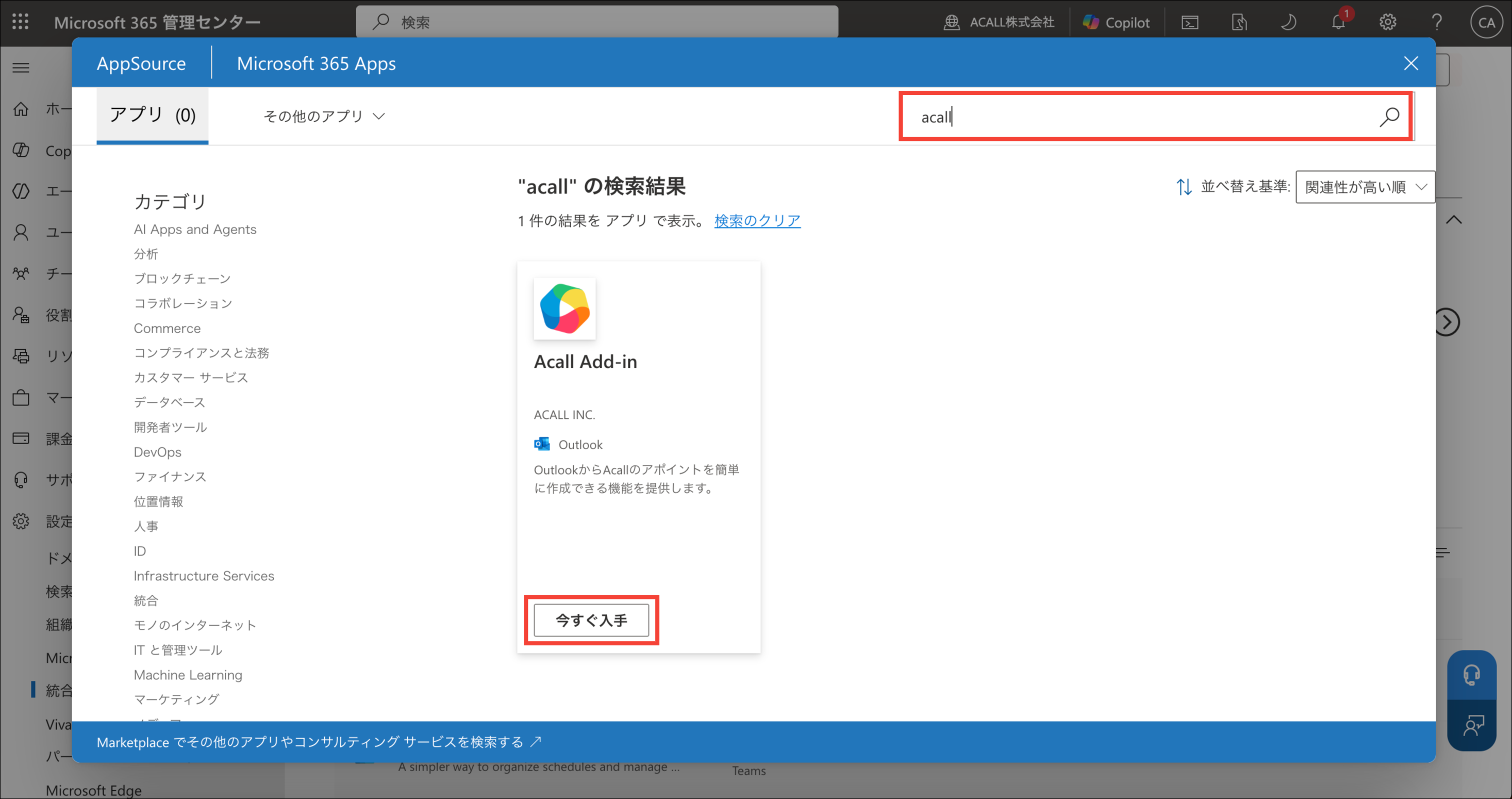1512x799 pixels.
Task: Select the 分析 category
Action: [146, 254]
